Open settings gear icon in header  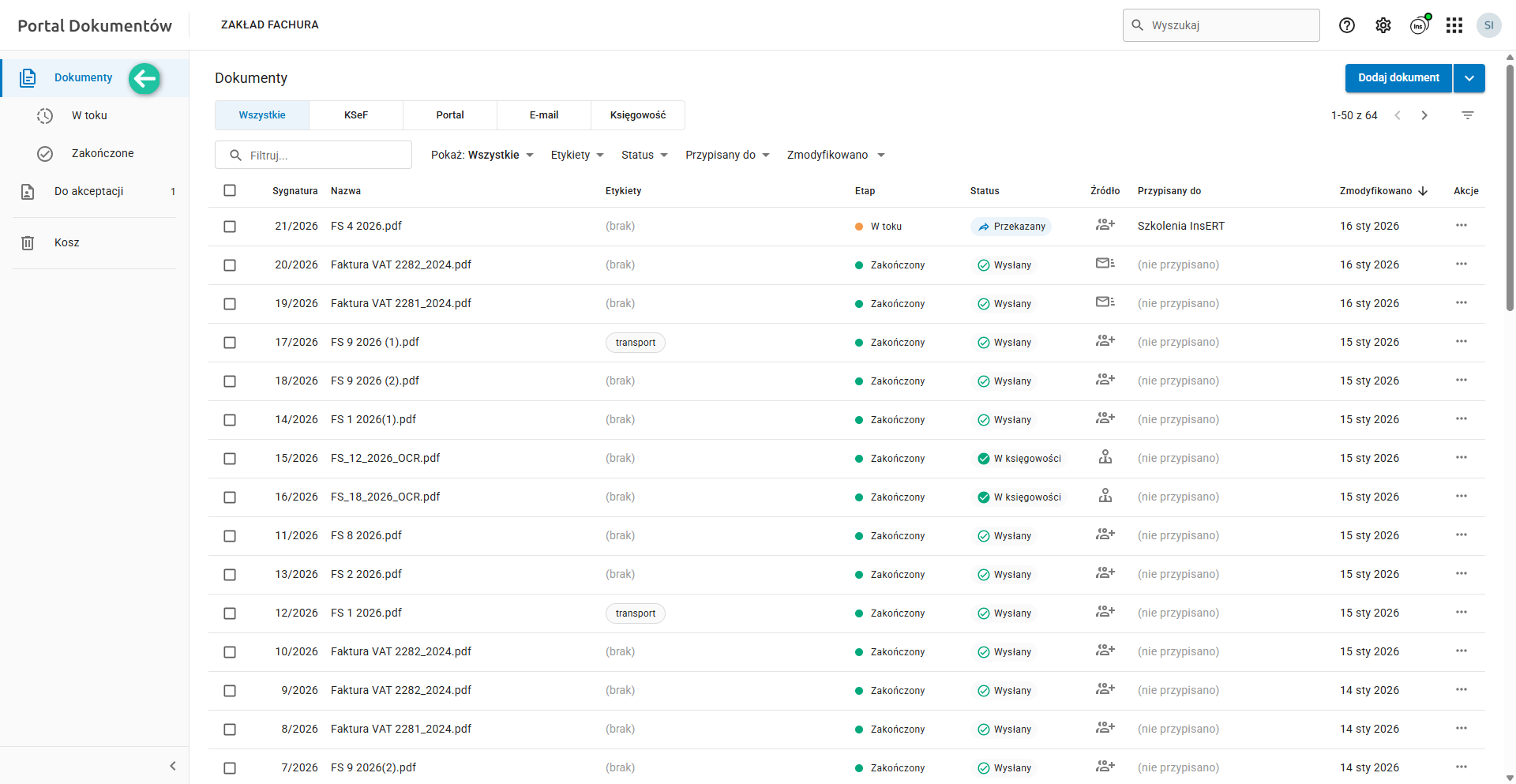1383,25
